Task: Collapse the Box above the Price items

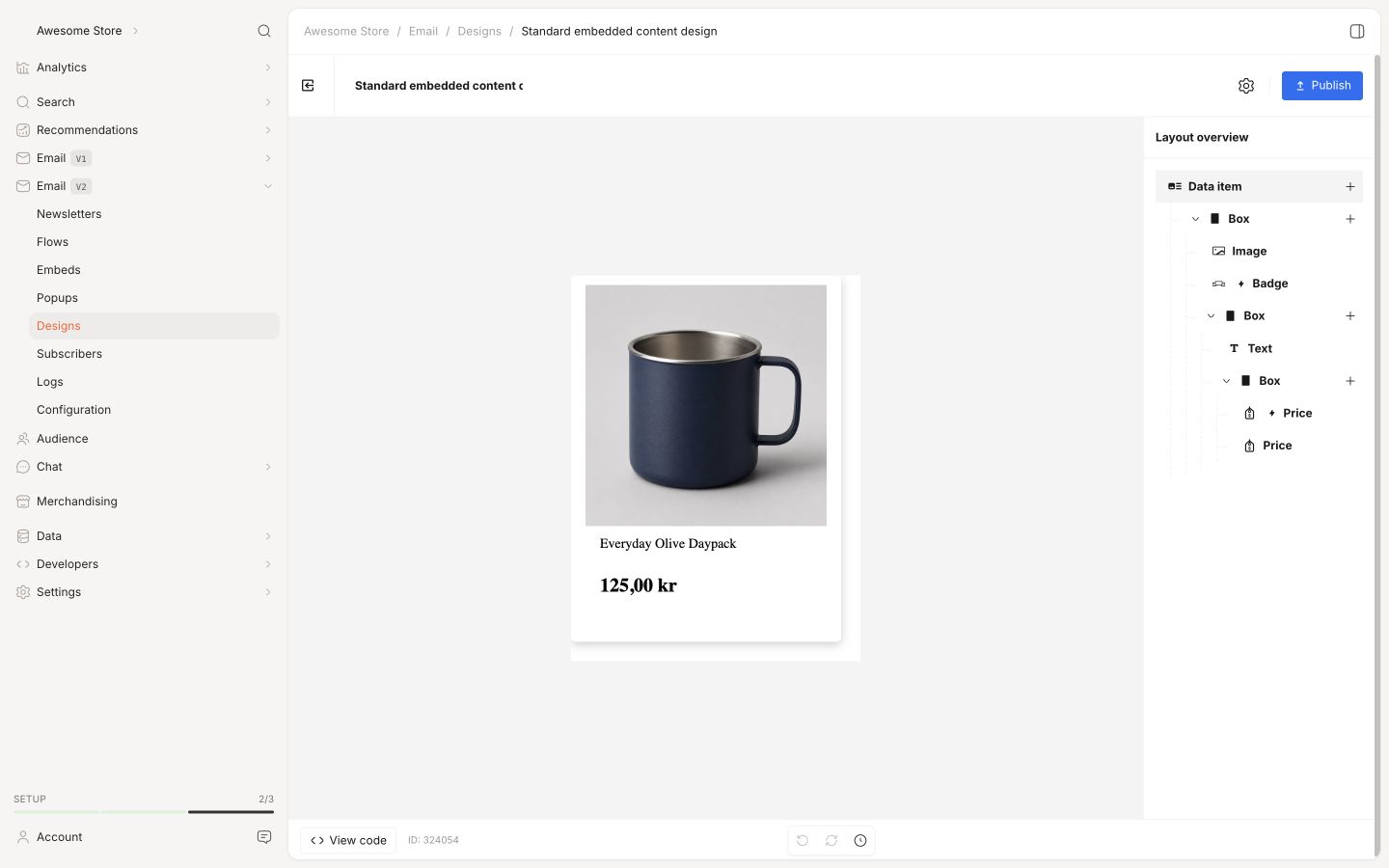Action: 1227,381
